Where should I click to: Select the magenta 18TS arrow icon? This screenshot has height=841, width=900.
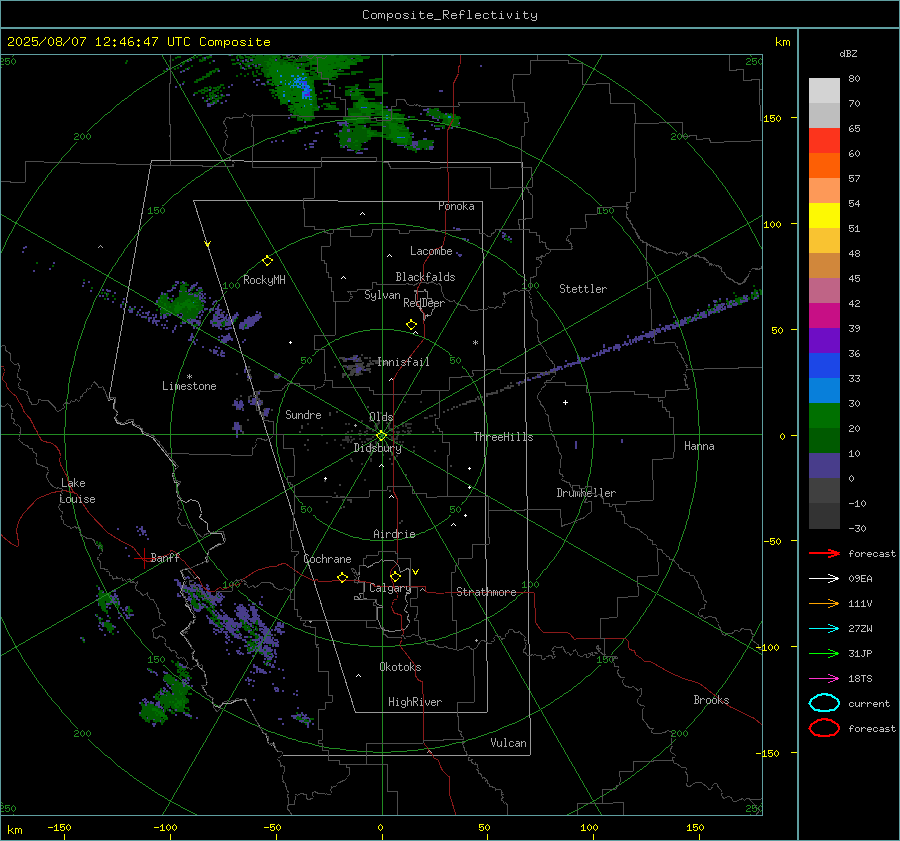coord(824,679)
